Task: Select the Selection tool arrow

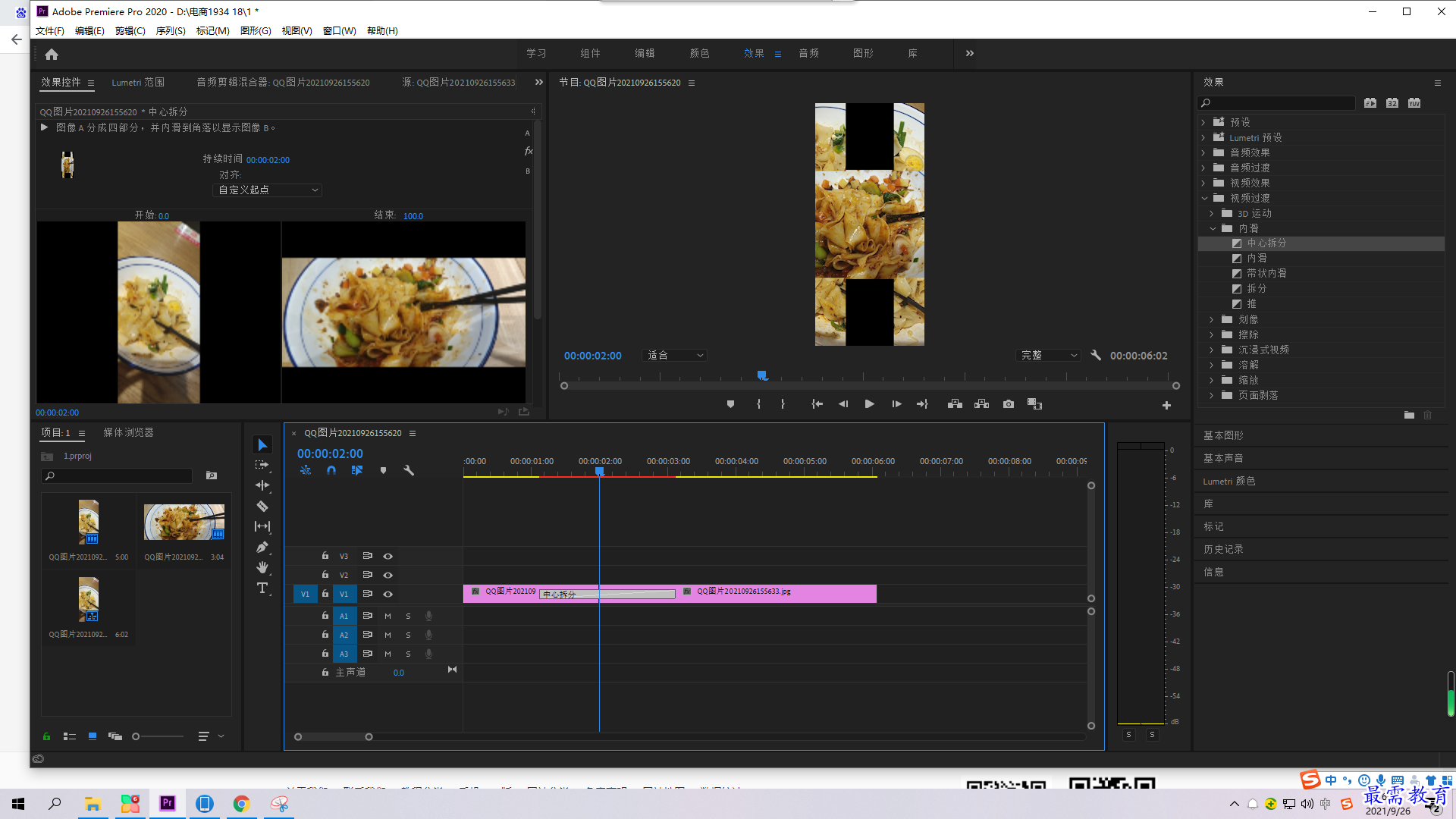Action: [x=262, y=445]
